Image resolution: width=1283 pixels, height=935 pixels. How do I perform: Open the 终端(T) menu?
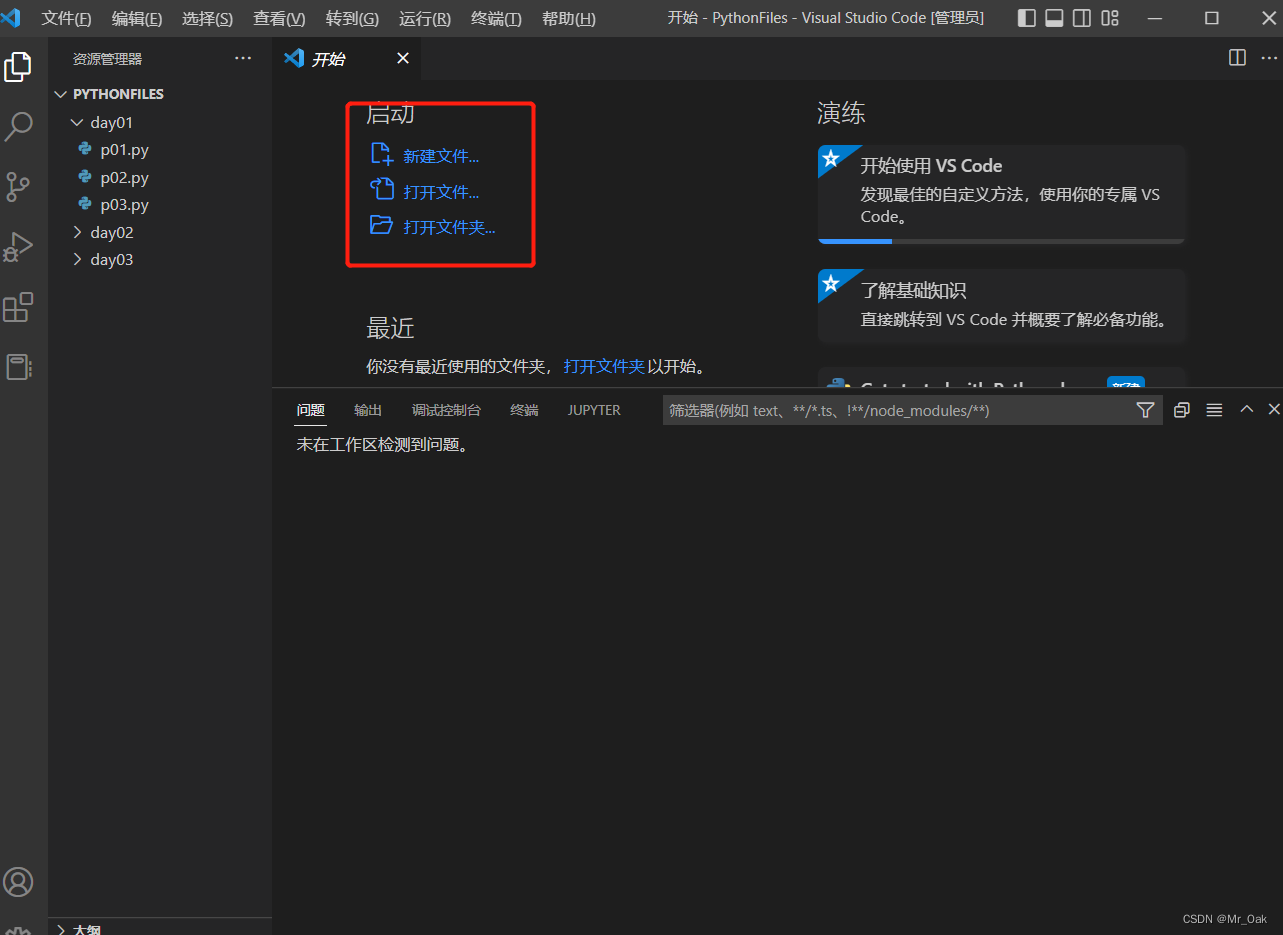pos(496,19)
